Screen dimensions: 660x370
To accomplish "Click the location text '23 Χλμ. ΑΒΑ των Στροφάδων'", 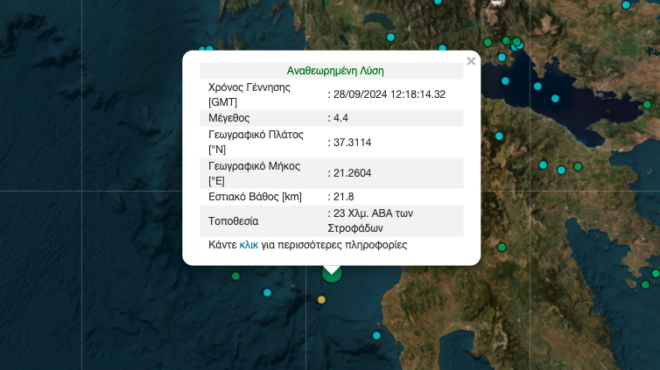I will click(370, 221).
